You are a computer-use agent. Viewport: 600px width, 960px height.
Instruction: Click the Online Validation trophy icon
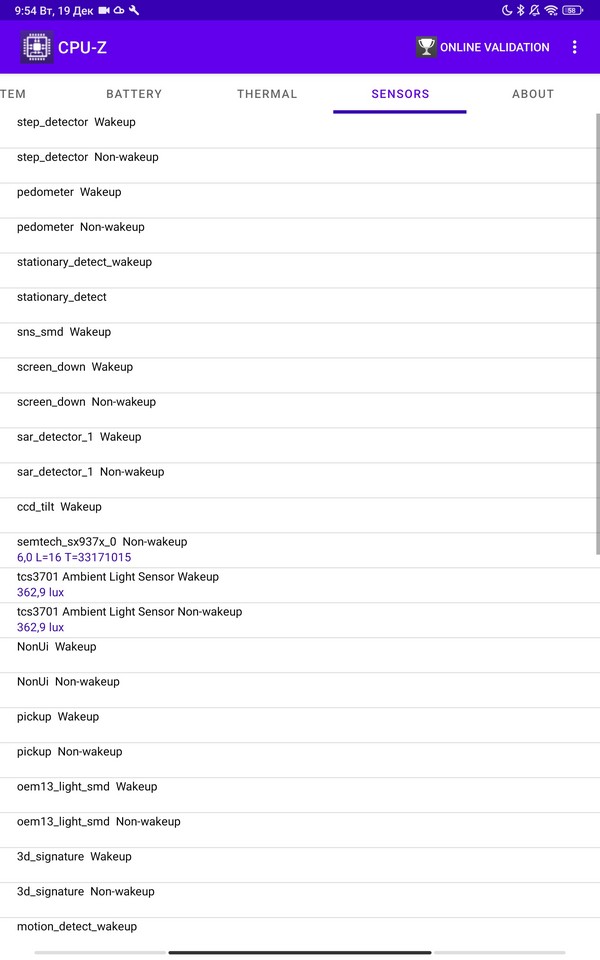coord(426,47)
